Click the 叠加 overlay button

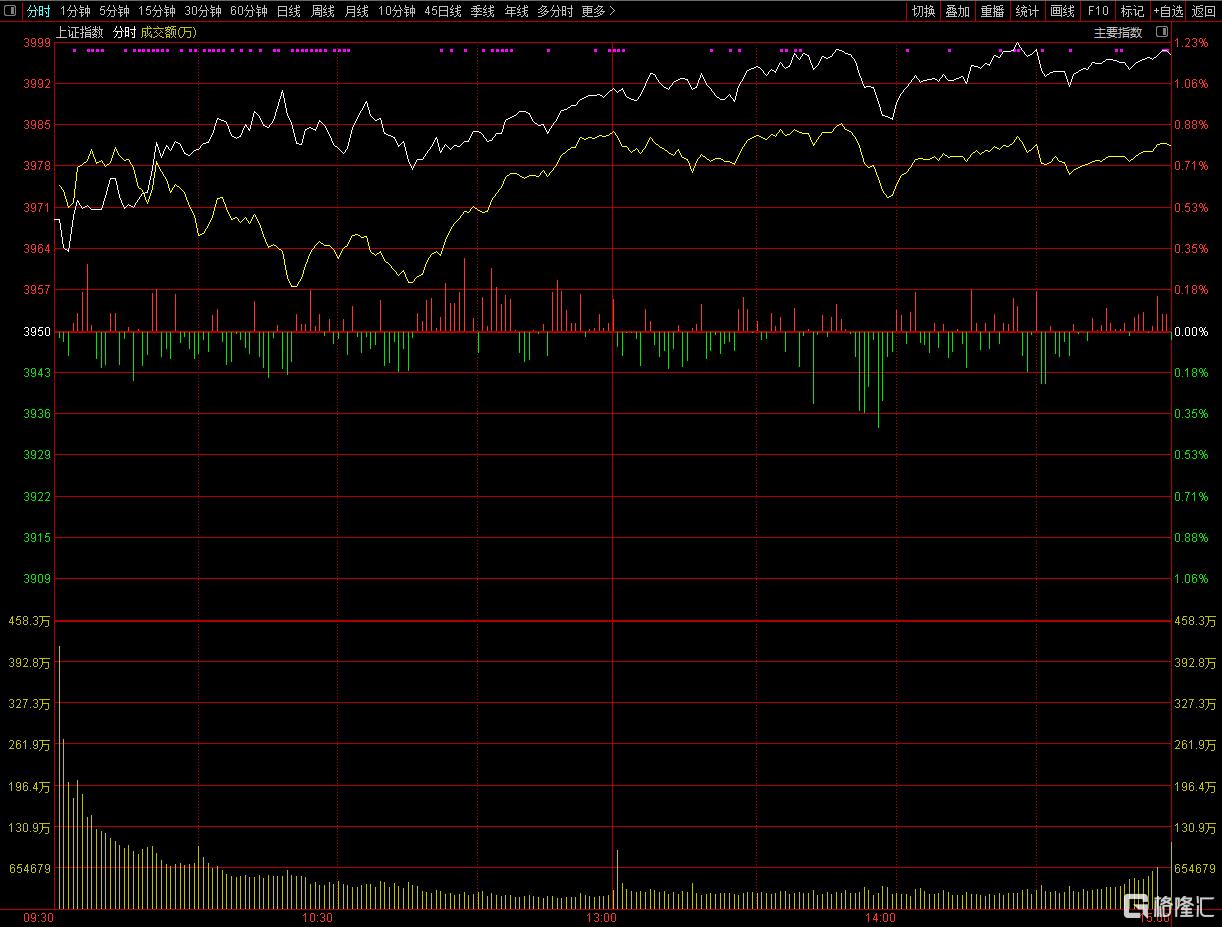tap(957, 11)
